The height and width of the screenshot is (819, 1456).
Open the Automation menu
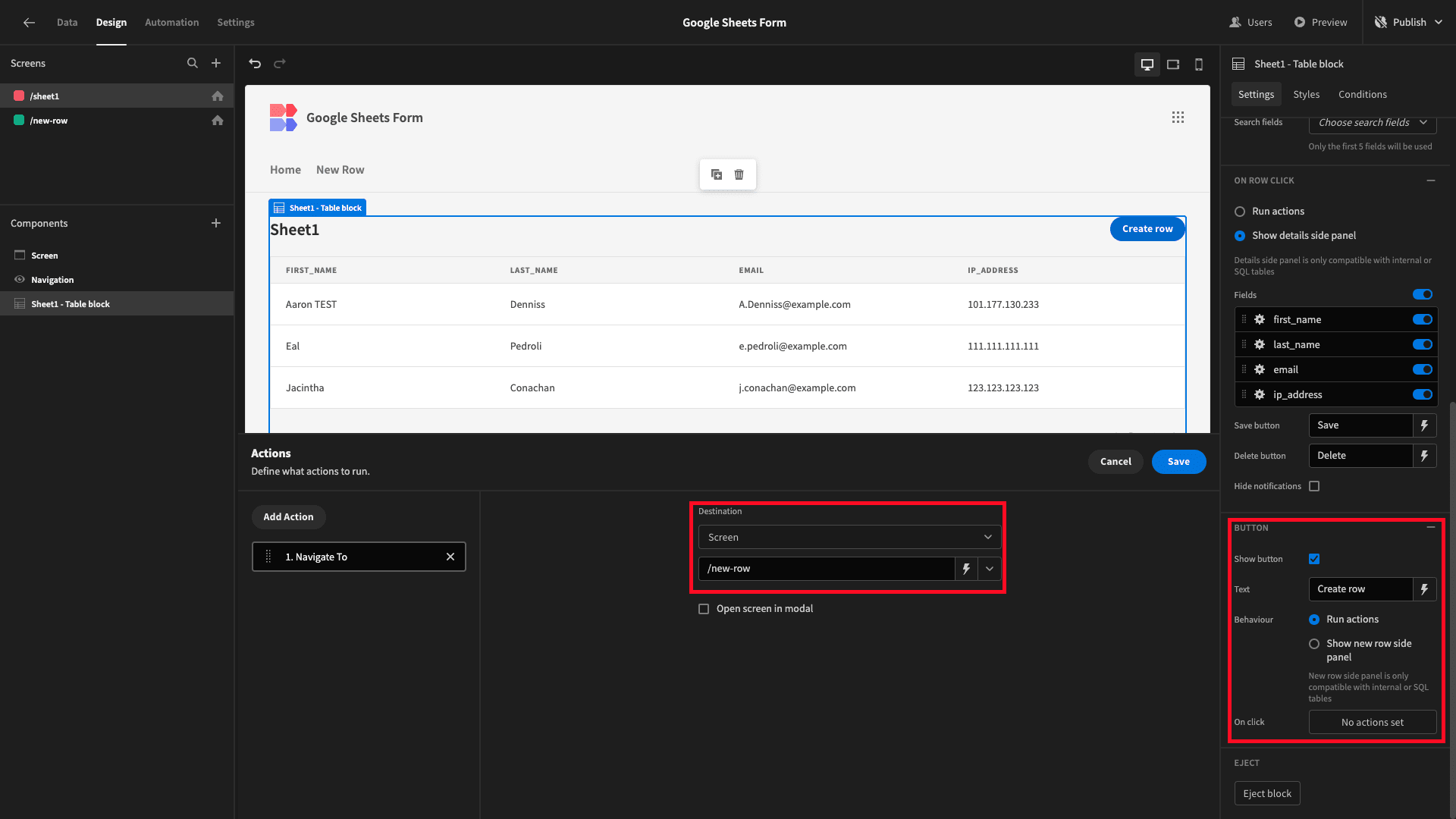[171, 22]
